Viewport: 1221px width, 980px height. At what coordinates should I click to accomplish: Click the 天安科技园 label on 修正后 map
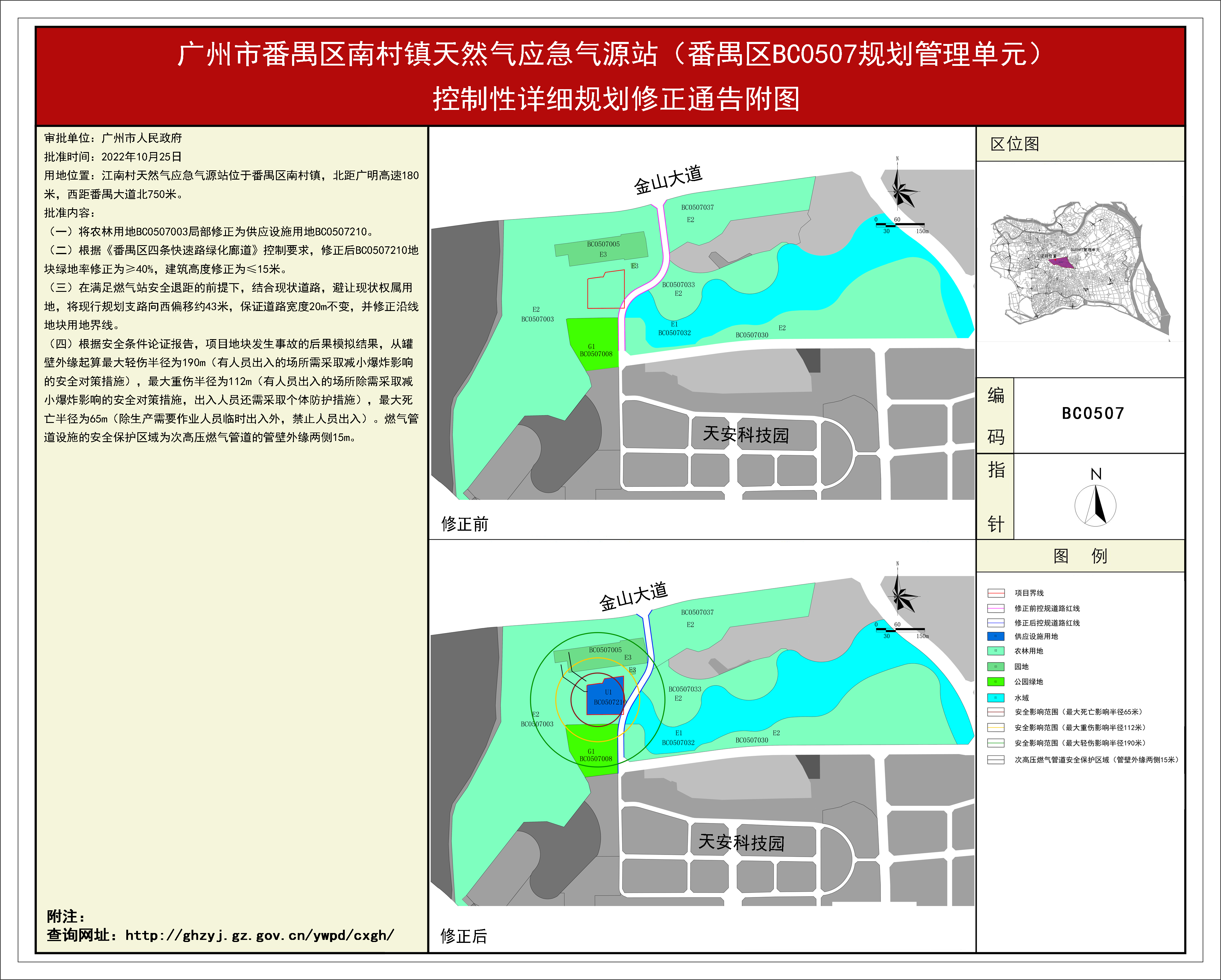(741, 843)
